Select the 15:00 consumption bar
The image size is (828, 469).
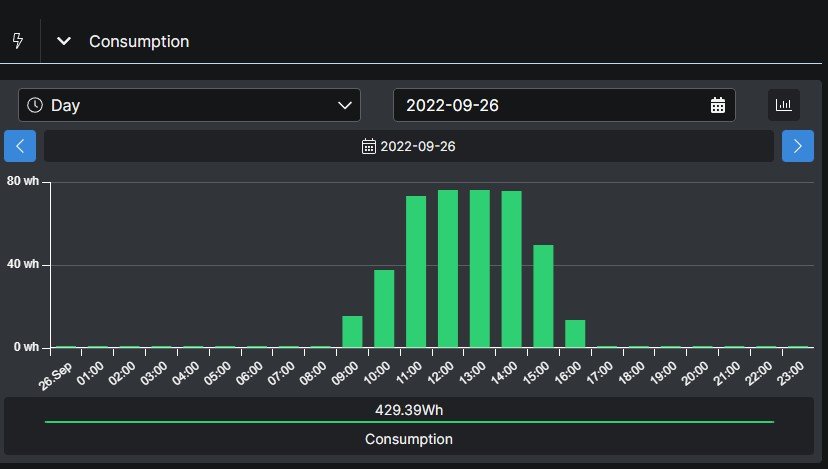pos(543,296)
